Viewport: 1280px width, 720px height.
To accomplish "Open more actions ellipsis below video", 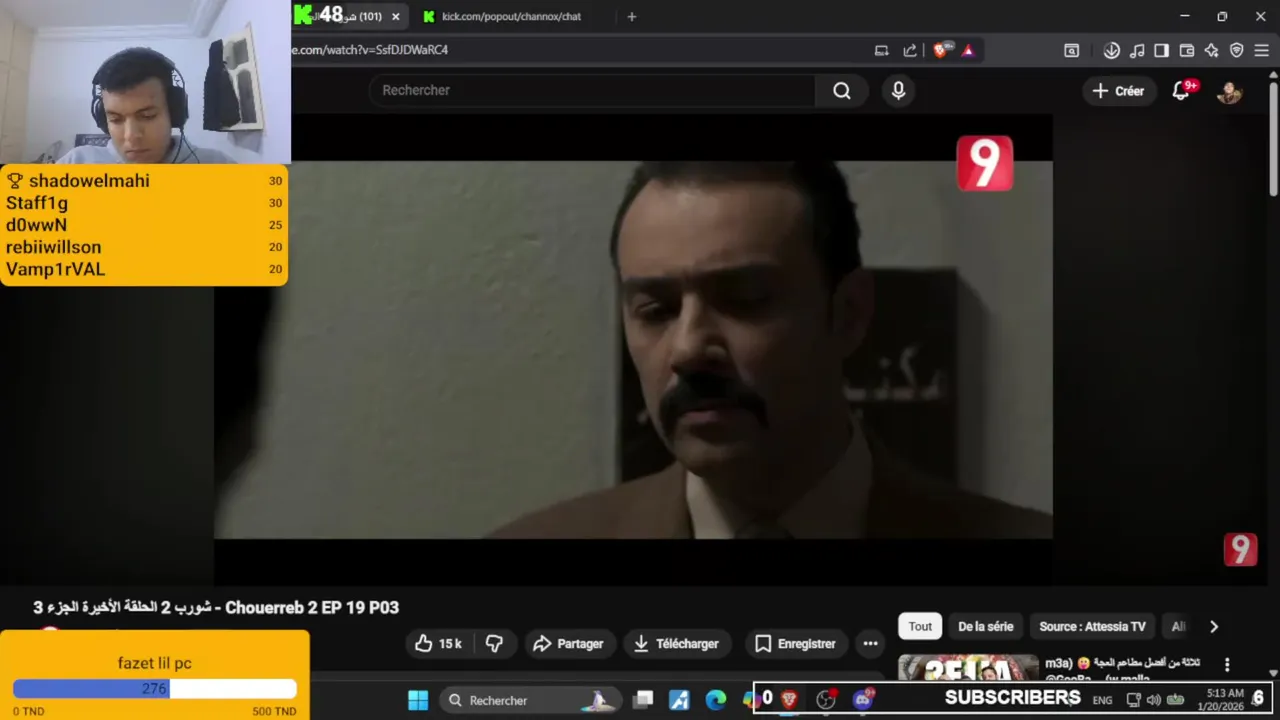I will tap(870, 644).
